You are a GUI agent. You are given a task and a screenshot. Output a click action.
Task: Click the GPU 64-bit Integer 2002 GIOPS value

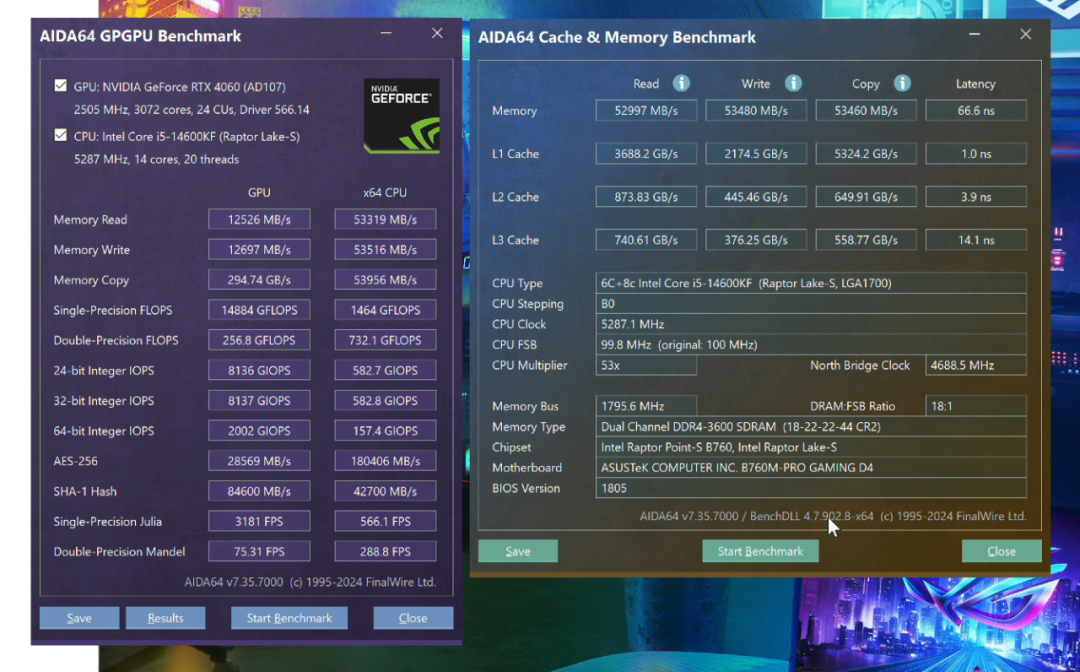(259, 430)
